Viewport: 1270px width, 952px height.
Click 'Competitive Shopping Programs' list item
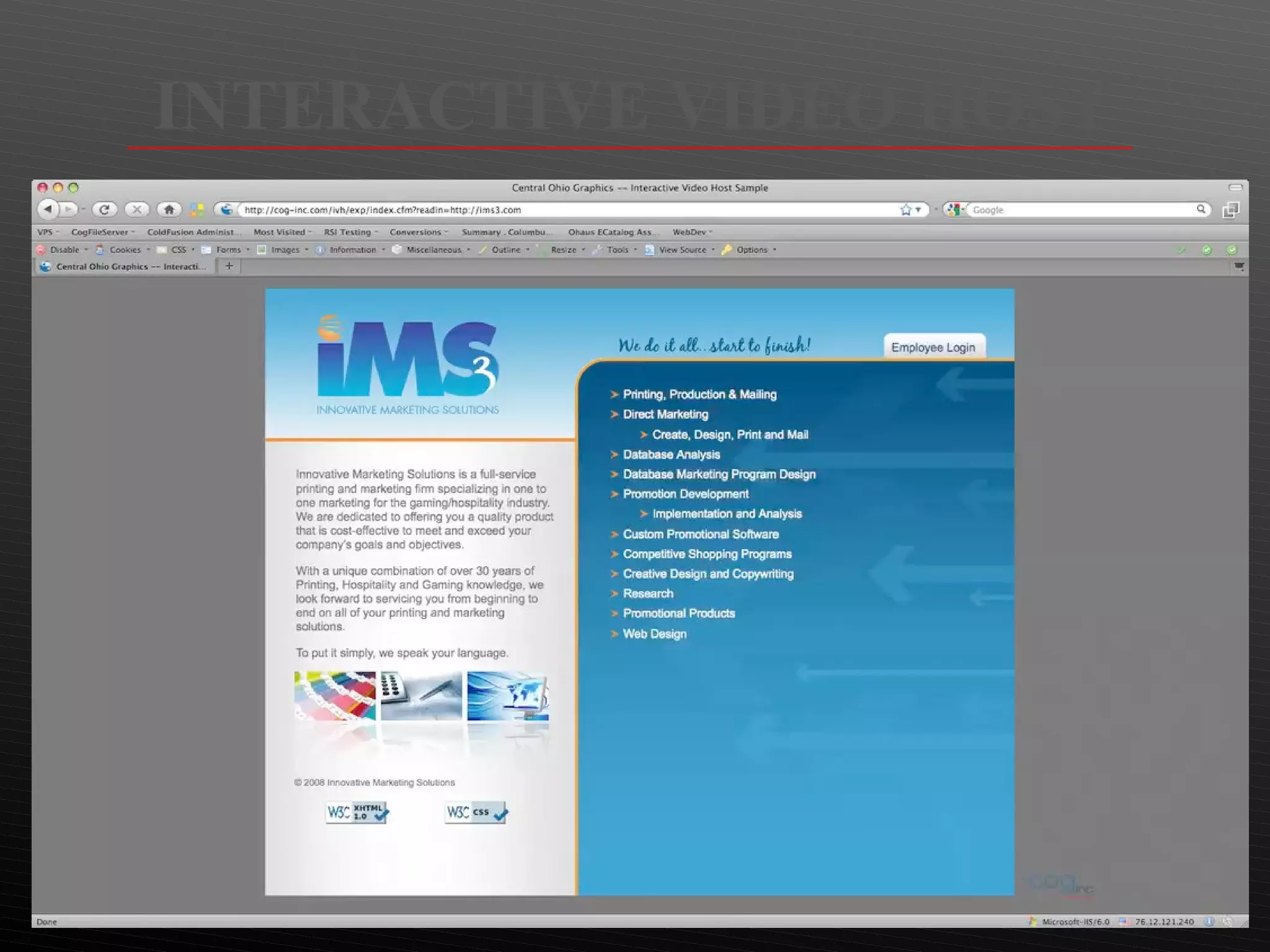click(x=707, y=553)
